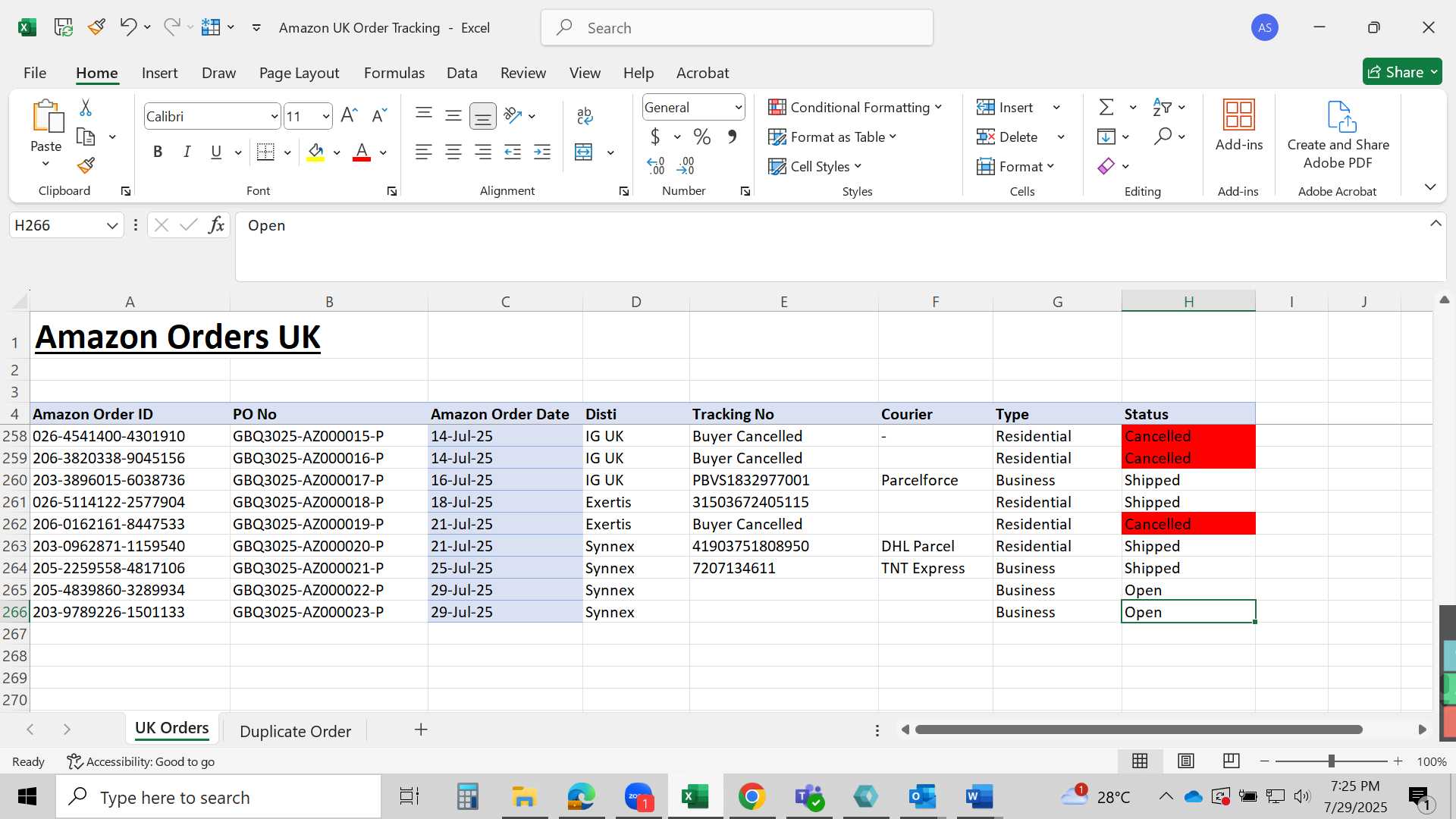Click the Share button

coord(1403,72)
